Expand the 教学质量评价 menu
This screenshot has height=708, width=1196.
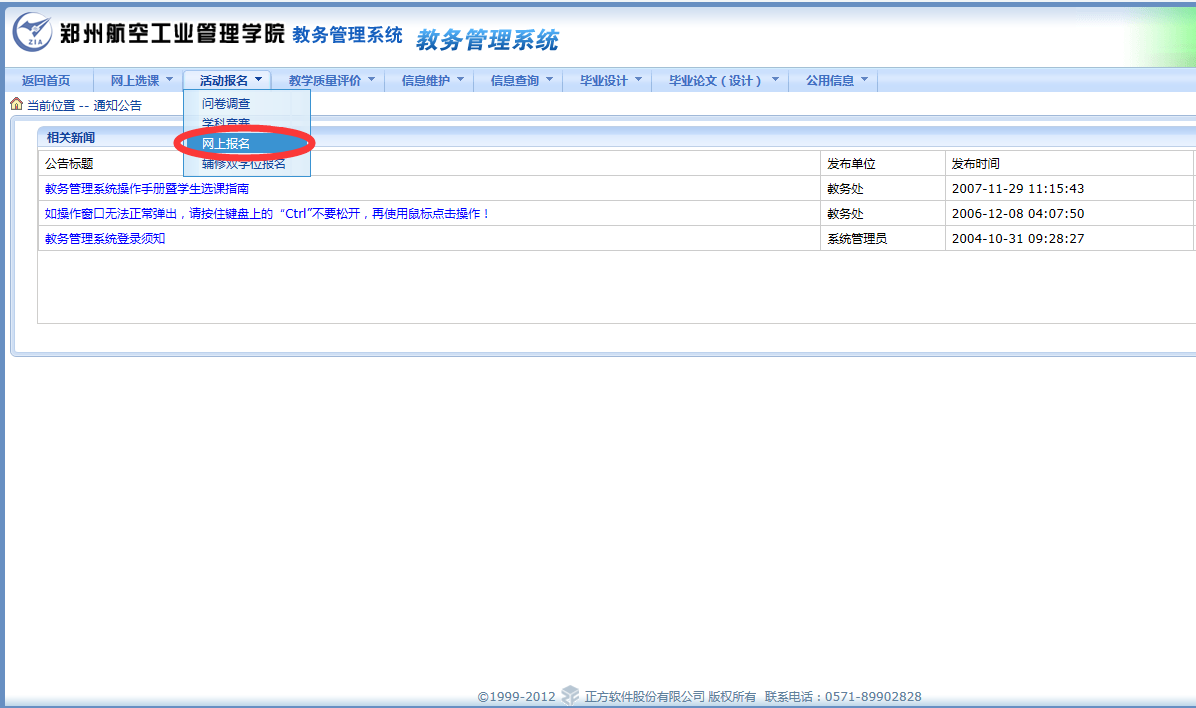331,81
